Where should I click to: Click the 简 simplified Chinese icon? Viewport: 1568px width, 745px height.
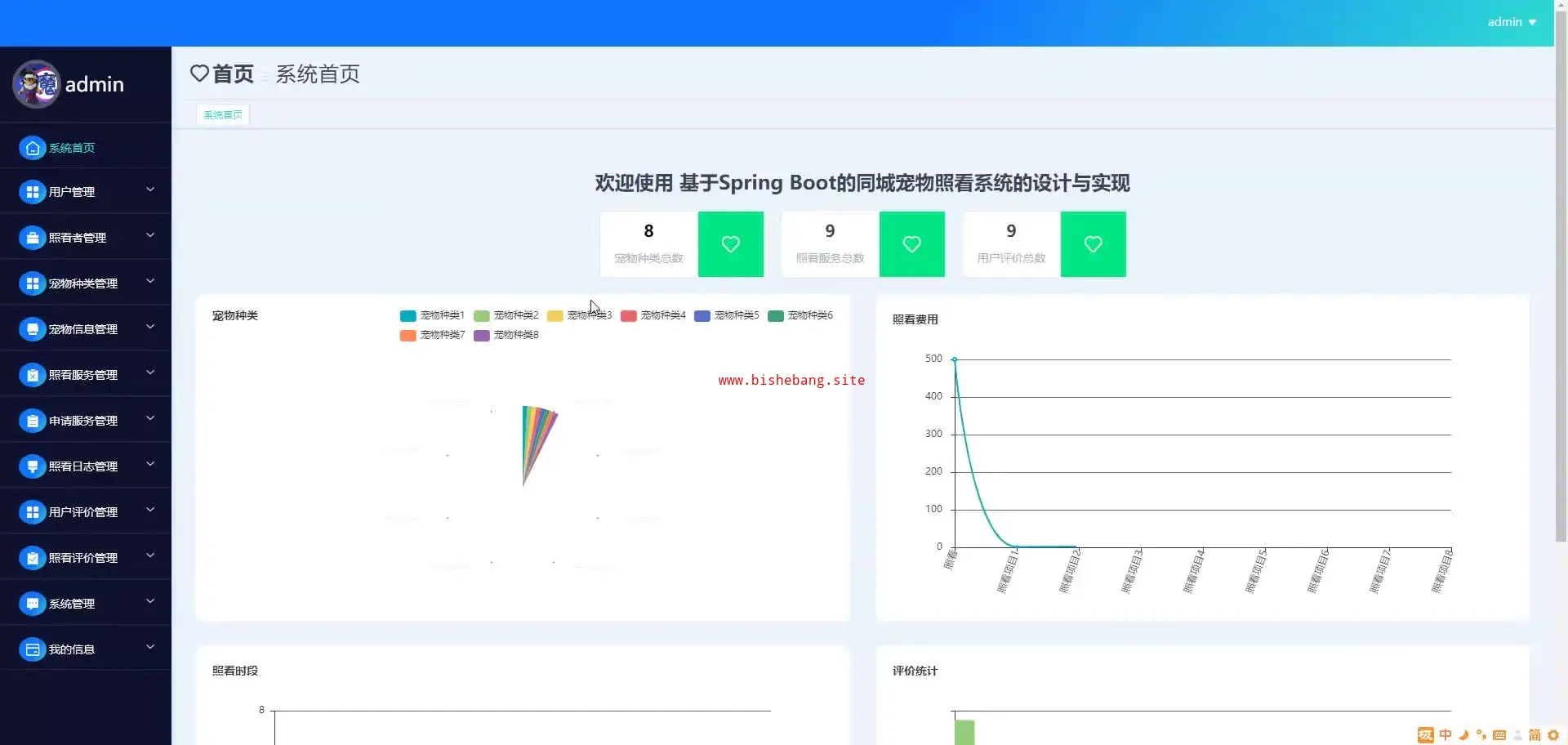click(x=1535, y=735)
